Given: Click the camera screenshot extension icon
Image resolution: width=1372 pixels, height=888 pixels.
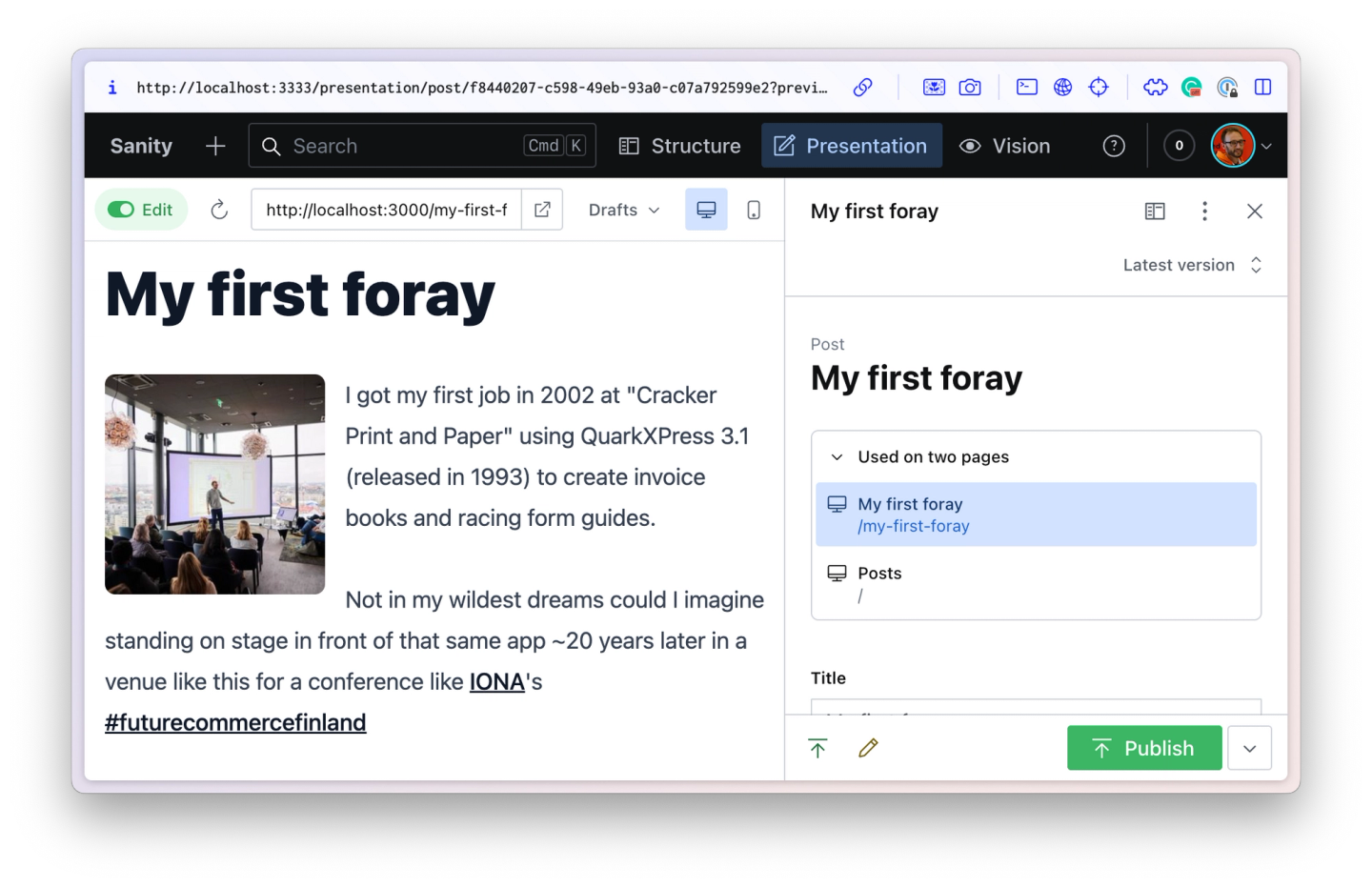Looking at the screenshot, I should [970, 88].
